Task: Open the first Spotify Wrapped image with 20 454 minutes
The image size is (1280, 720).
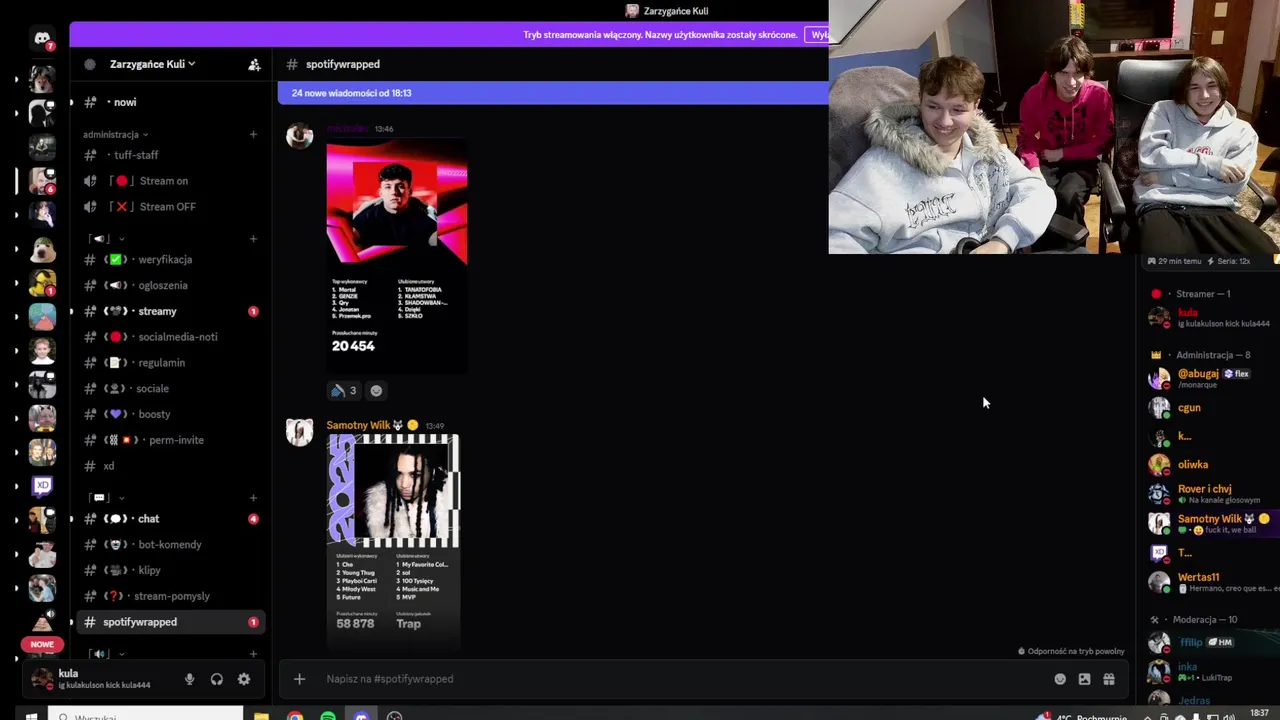Action: tap(397, 255)
